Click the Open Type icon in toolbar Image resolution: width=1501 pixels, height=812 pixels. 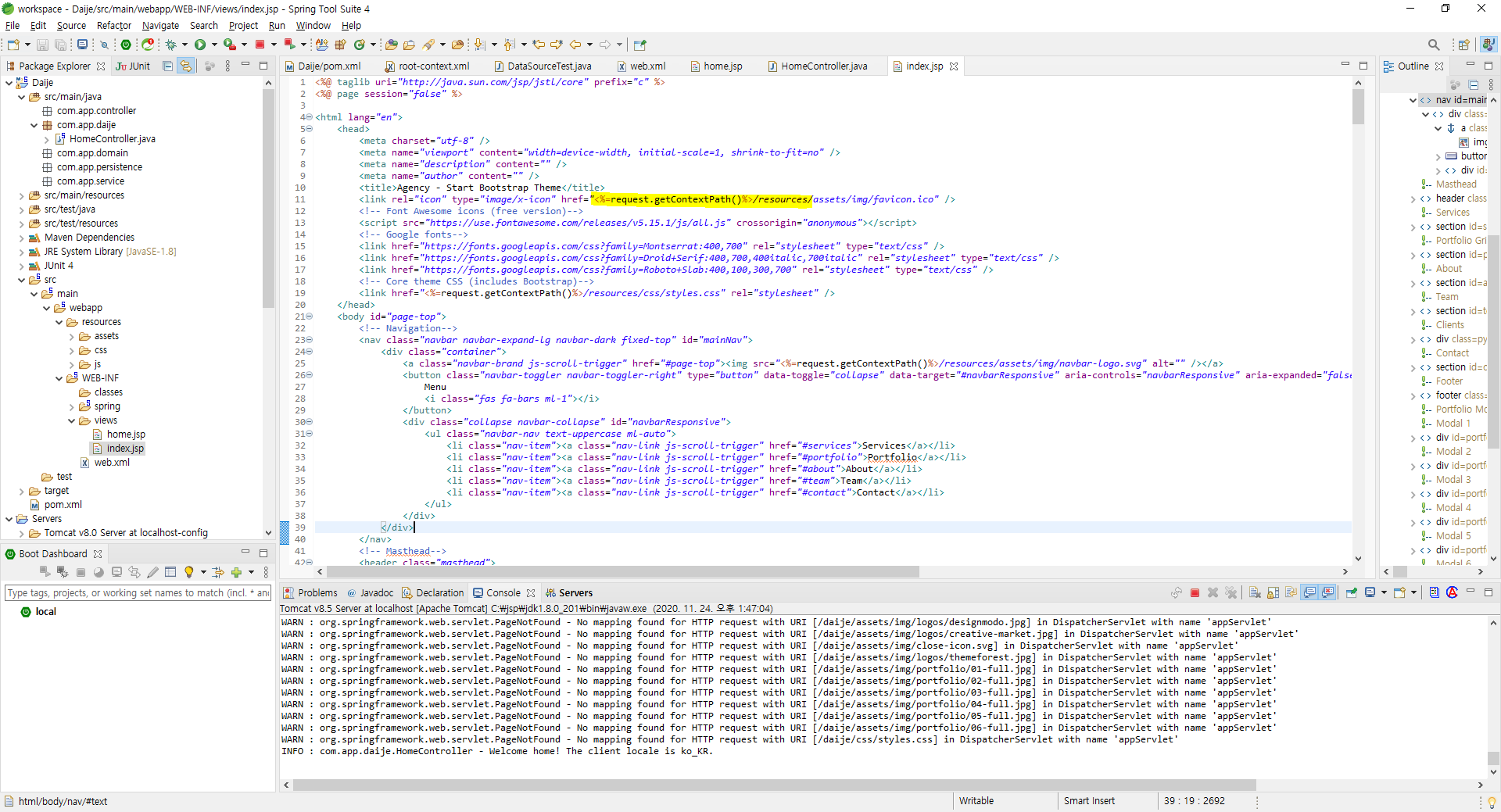(x=392, y=45)
